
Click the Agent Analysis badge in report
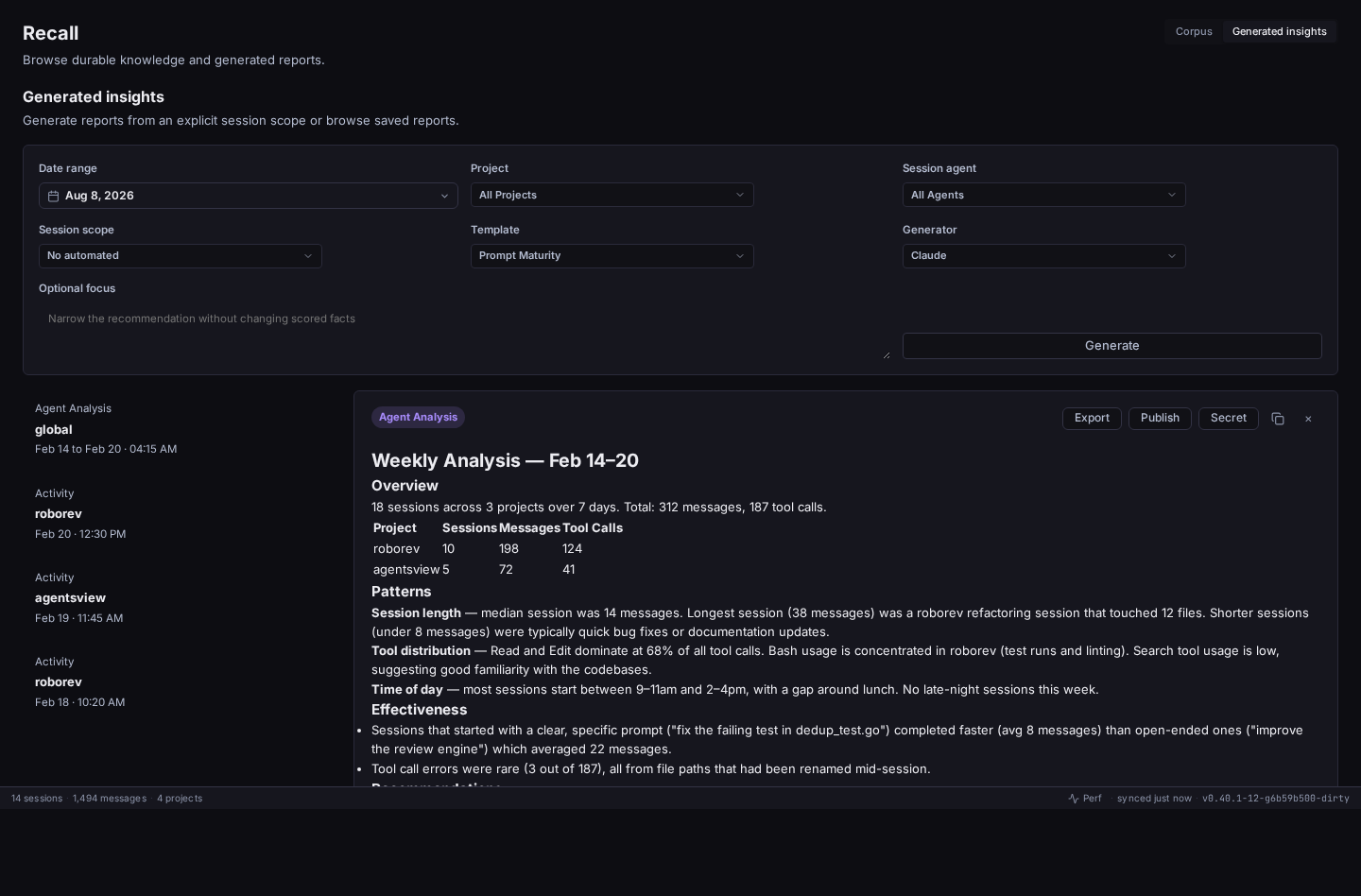pyautogui.click(x=418, y=417)
